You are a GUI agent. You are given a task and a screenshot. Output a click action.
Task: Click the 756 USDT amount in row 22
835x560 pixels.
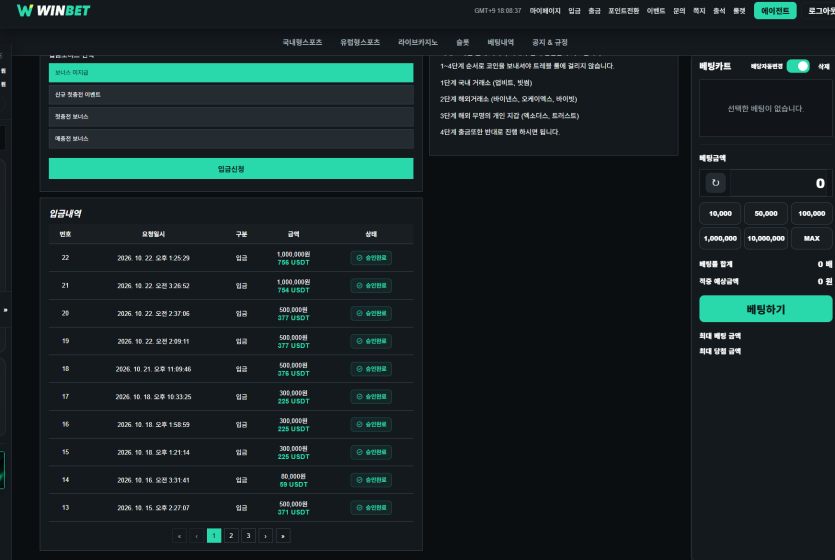[x=293, y=262]
